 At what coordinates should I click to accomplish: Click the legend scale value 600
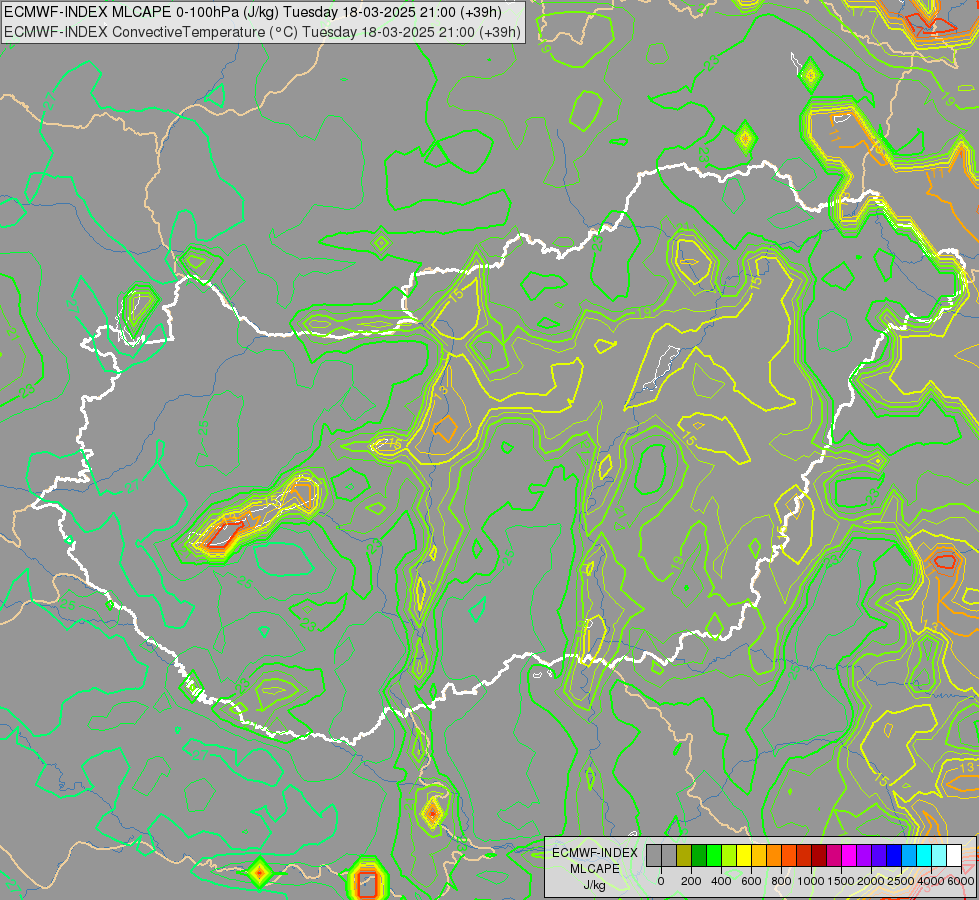[751, 881]
